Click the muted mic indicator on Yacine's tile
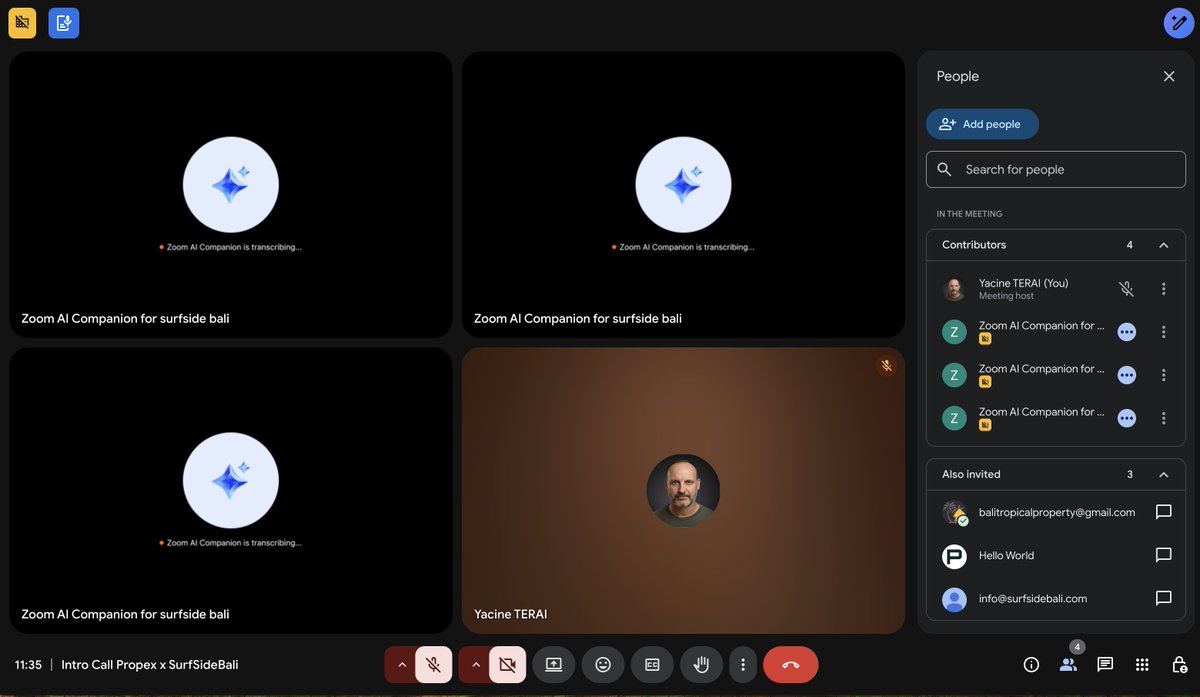The image size is (1200, 697). pos(885,366)
